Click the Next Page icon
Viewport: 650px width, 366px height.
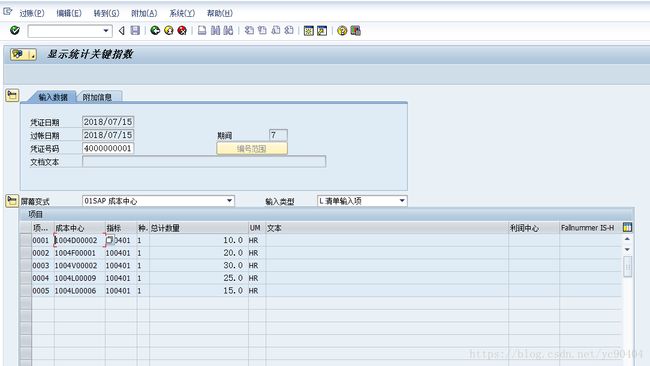[276, 30]
